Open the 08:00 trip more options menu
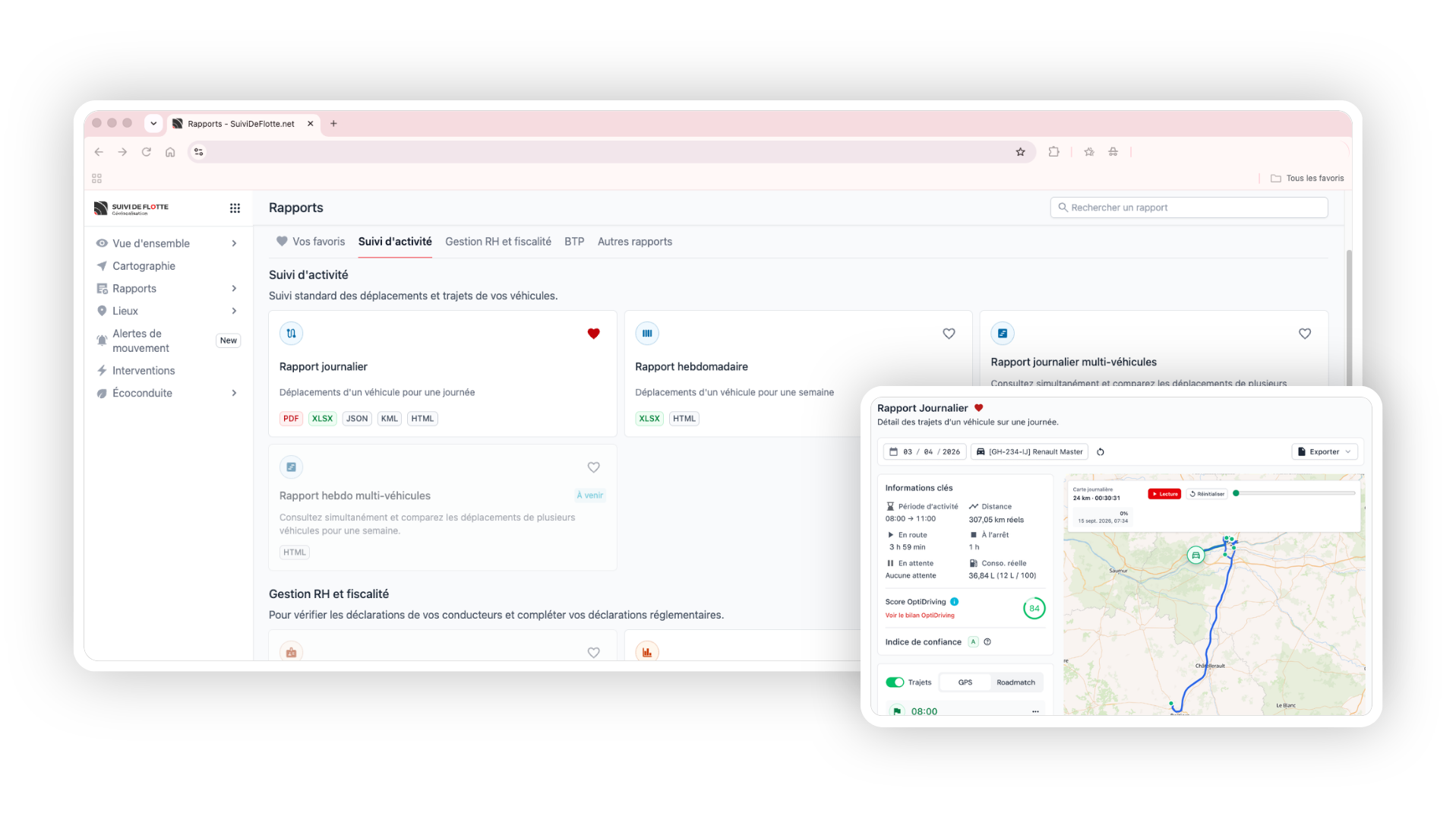 [1035, 712]
